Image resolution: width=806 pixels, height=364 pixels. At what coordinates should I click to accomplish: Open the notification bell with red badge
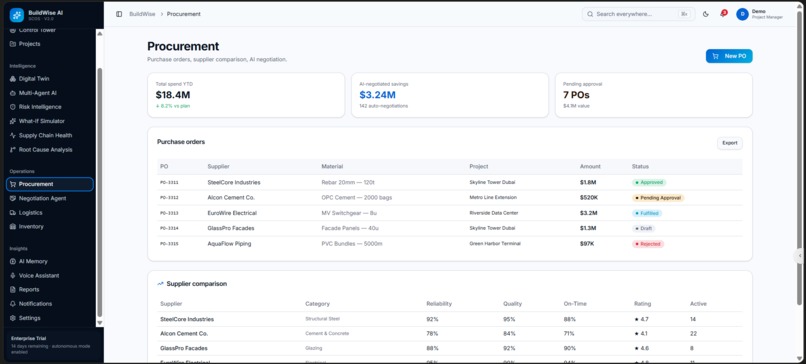pyautogui.click(x=723, y=14)
